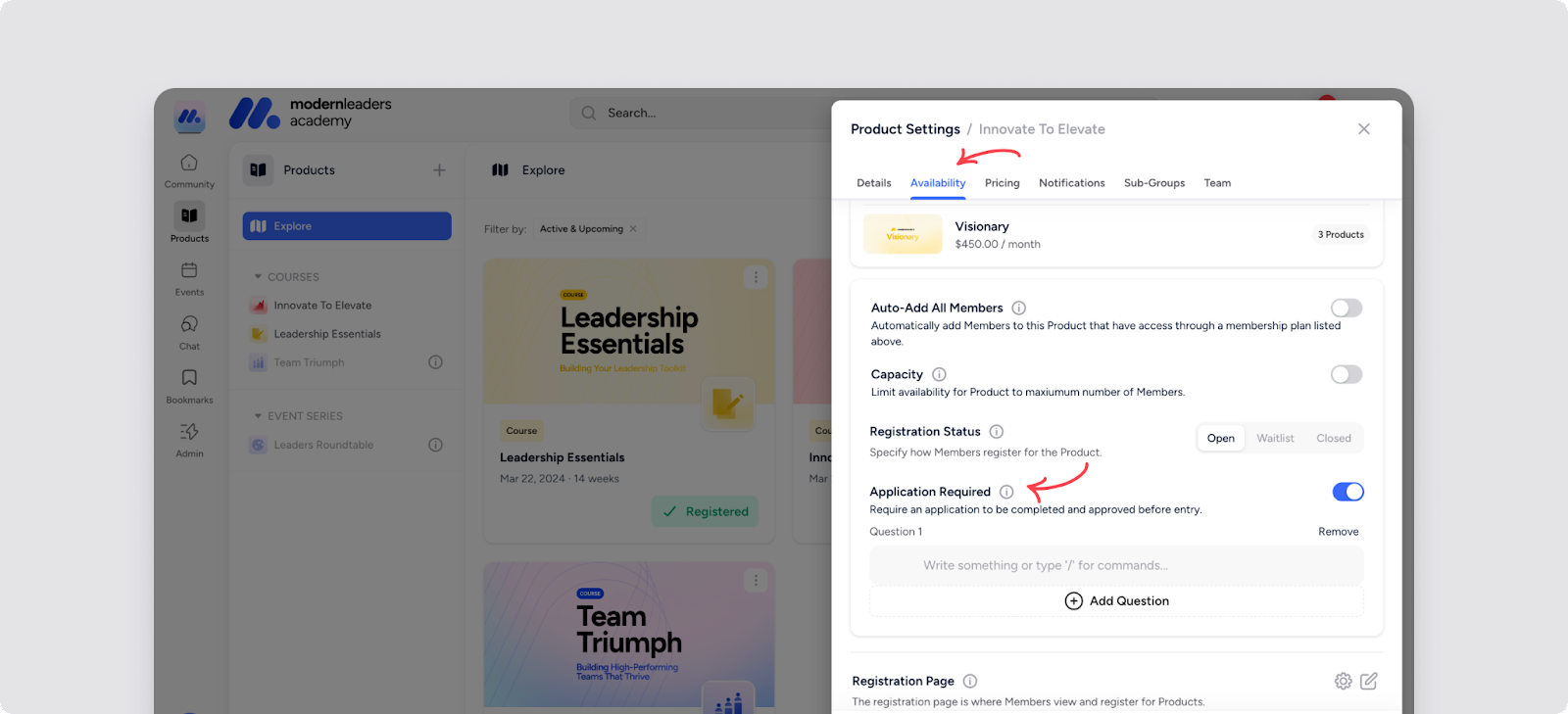Open Community from the left sidebar
The height and width of the screenshot is (714, 1568).
point(189,169)
